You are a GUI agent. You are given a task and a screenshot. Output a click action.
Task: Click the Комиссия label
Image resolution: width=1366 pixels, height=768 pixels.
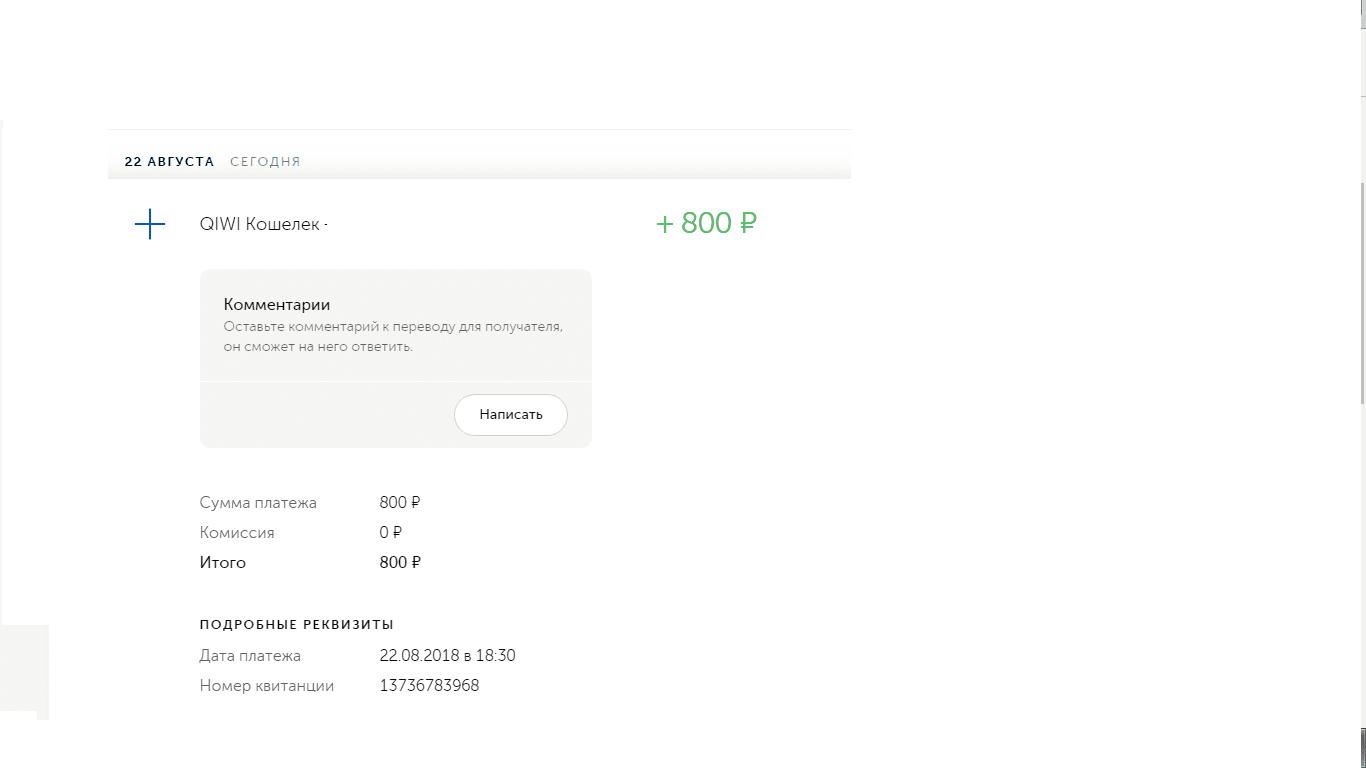tap(237, 533)
